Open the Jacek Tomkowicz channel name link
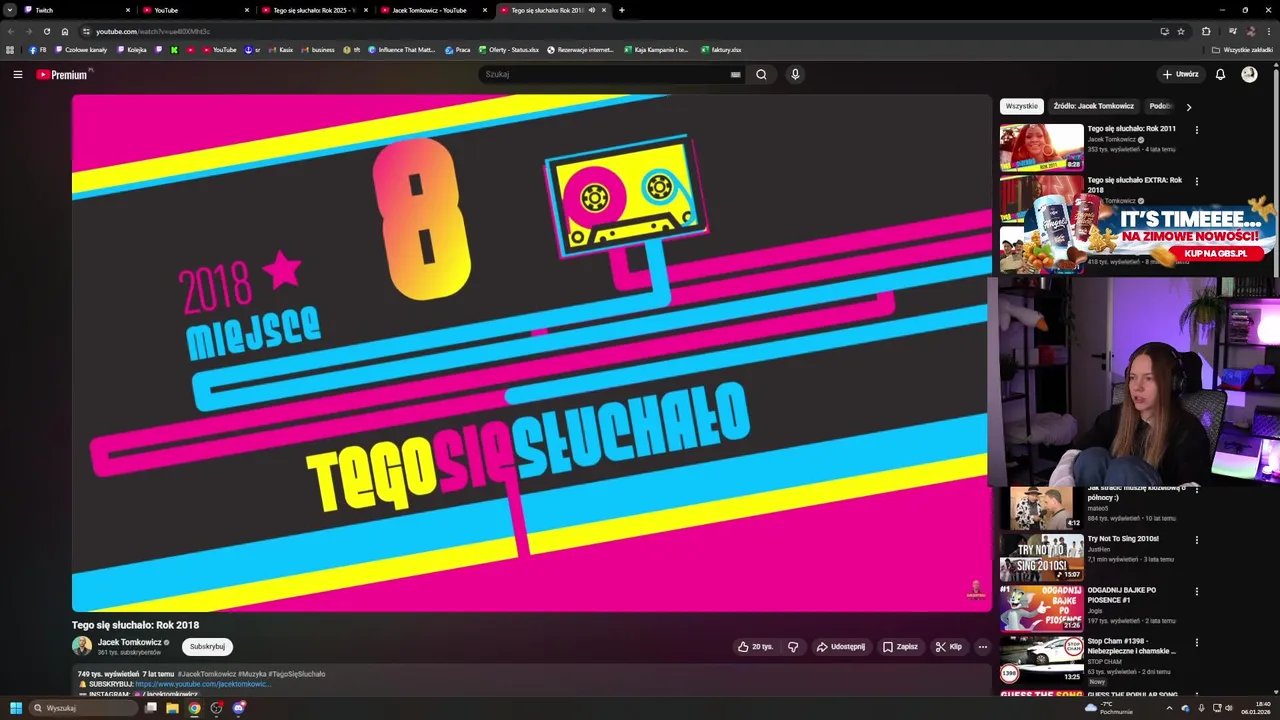 pos(129,642)
